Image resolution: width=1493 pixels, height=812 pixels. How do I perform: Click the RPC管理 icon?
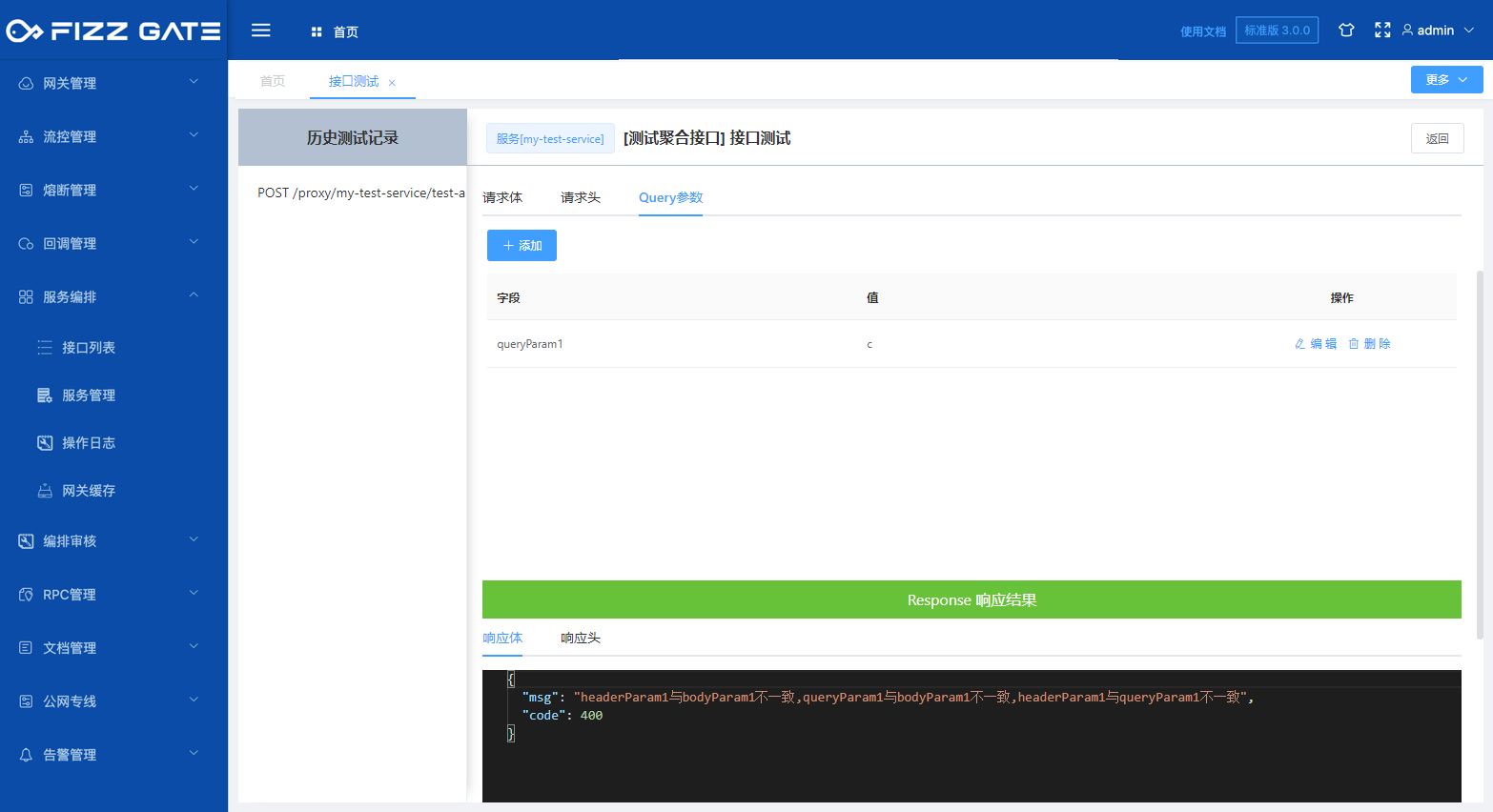(26, 595)
